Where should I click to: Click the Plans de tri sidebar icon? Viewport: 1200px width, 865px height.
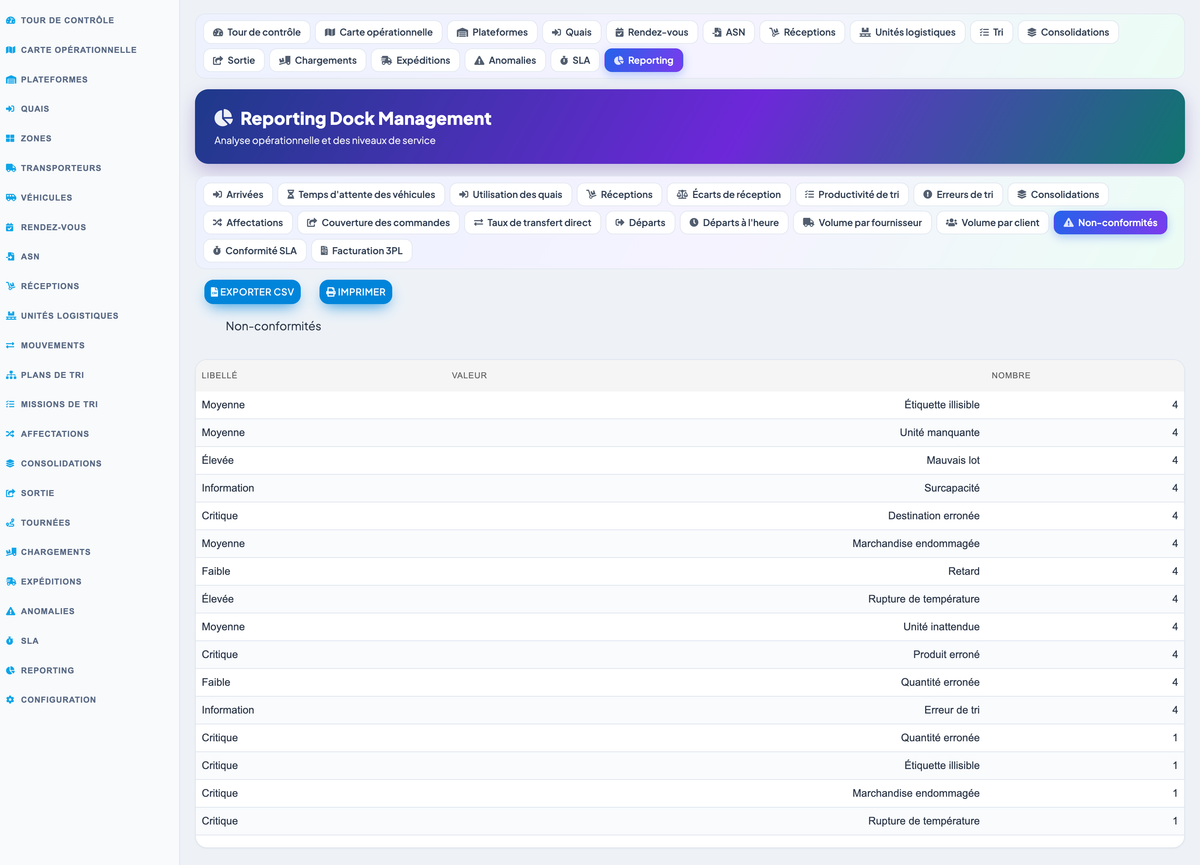point(10,374)
